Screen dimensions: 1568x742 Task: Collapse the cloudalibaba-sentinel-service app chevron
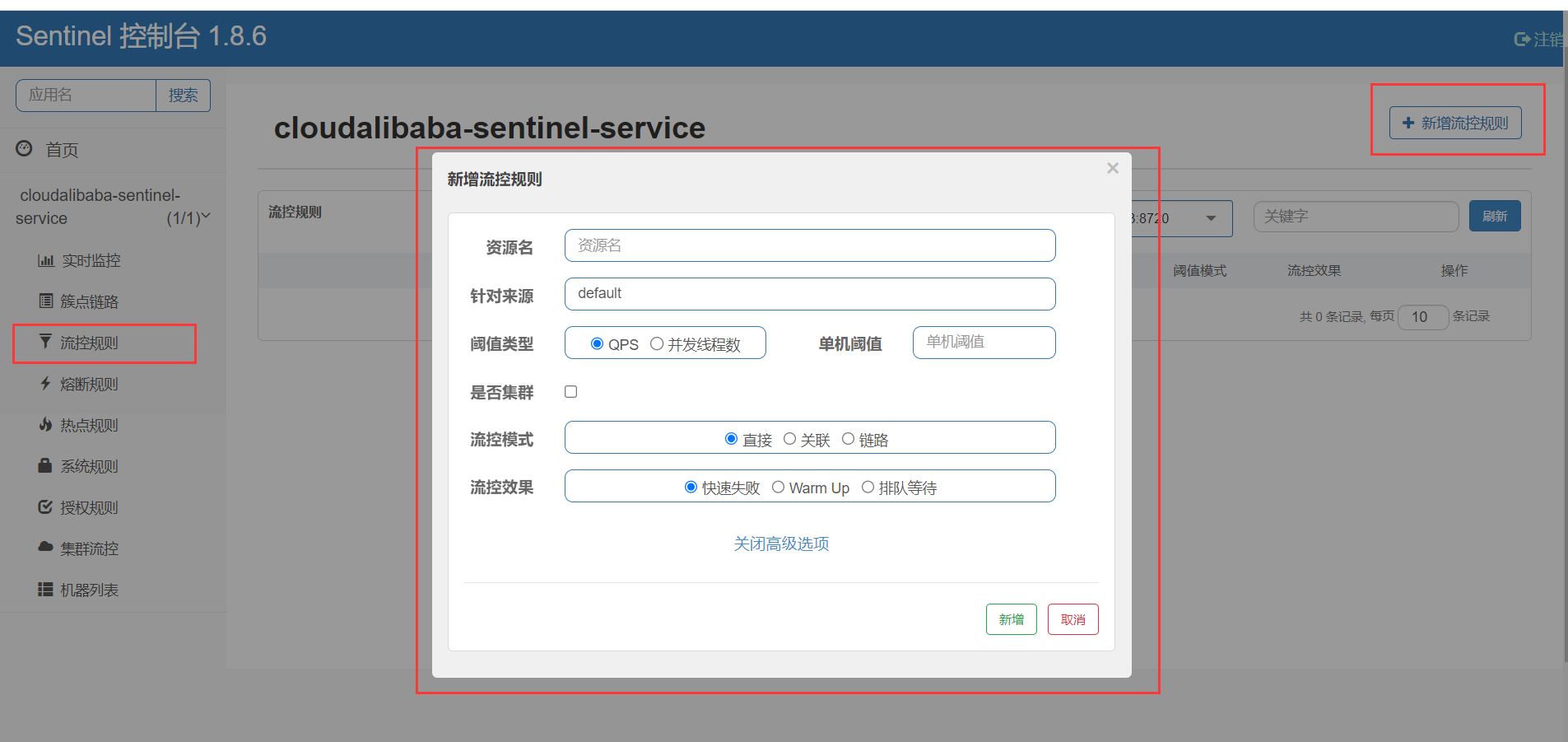[x=206, y=217]
